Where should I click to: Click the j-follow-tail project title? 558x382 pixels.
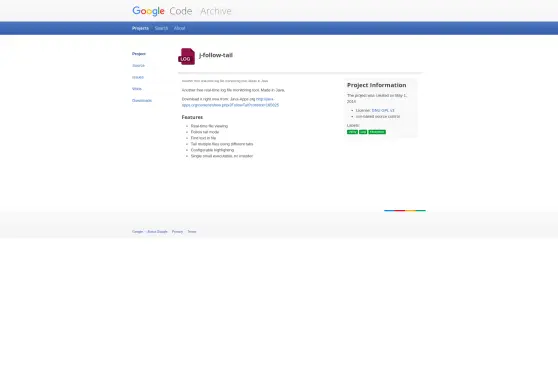[216, 55]
